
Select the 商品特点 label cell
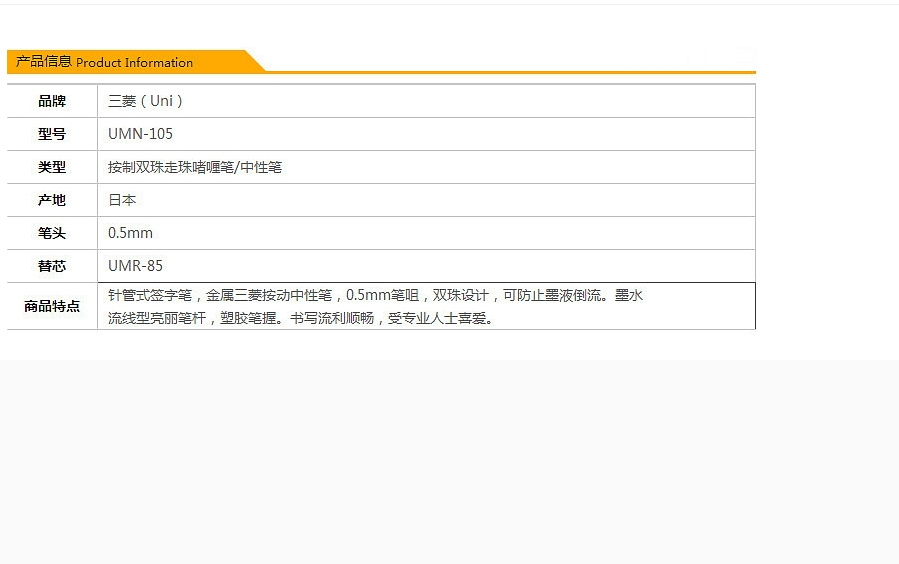coord(52,306)
